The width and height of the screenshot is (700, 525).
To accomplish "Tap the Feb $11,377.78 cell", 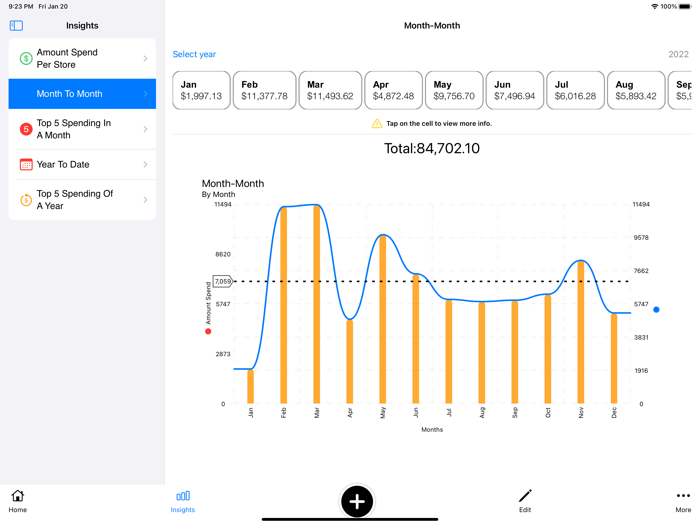I will 264,90.
